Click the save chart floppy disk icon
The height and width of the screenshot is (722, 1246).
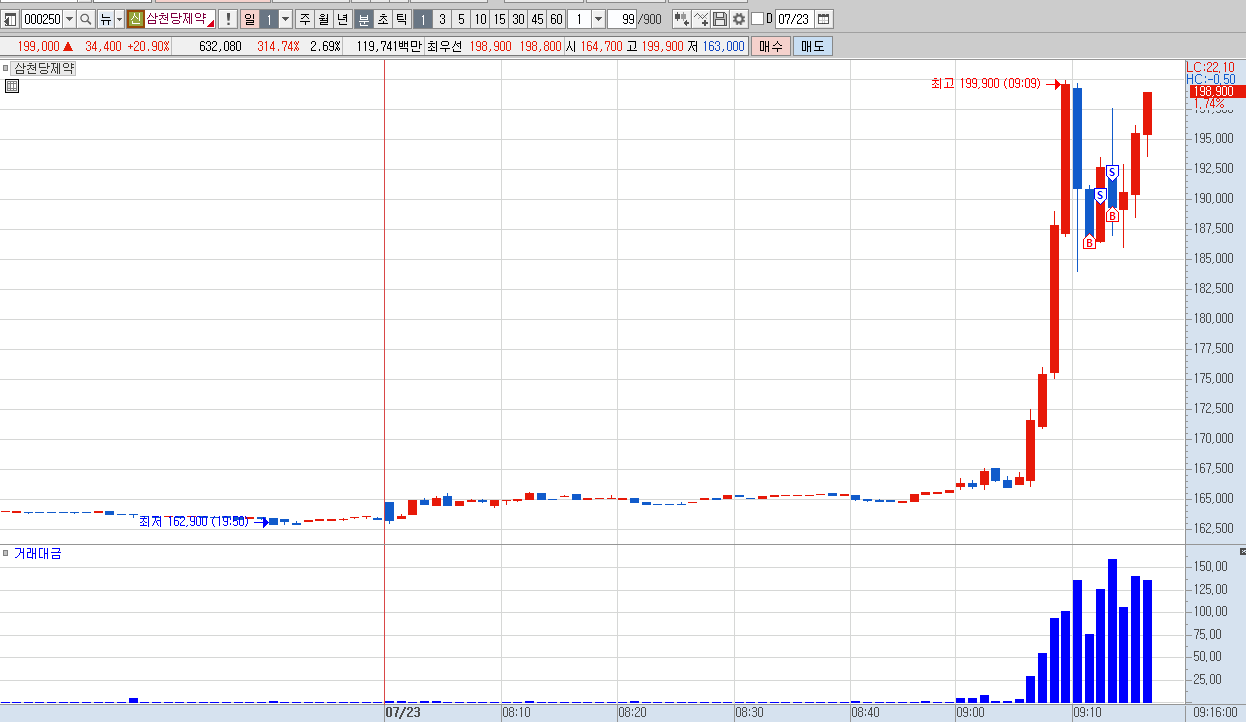(720, 19)
